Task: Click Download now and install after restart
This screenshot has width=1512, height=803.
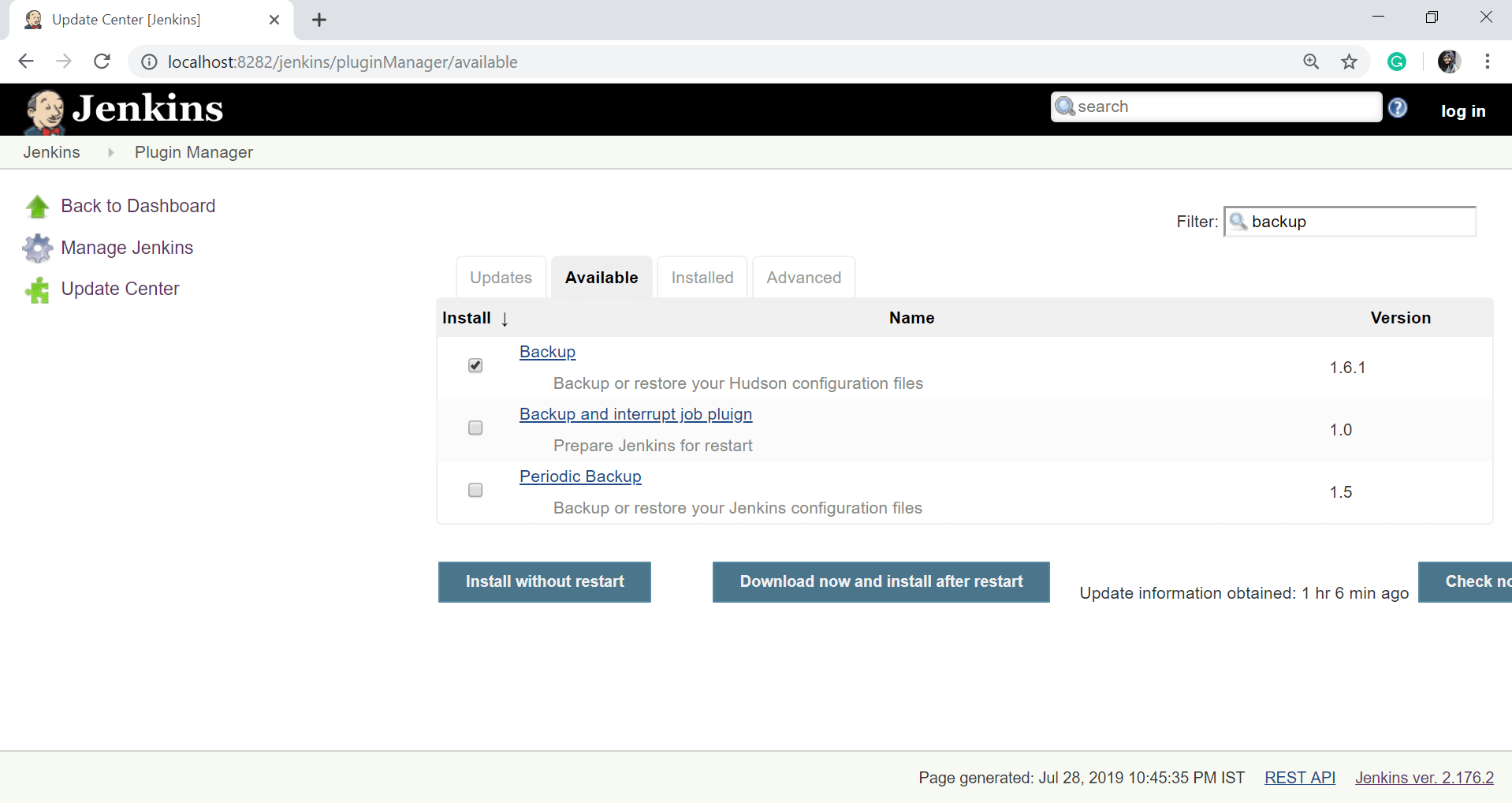Action: click(x=881, y=582)
